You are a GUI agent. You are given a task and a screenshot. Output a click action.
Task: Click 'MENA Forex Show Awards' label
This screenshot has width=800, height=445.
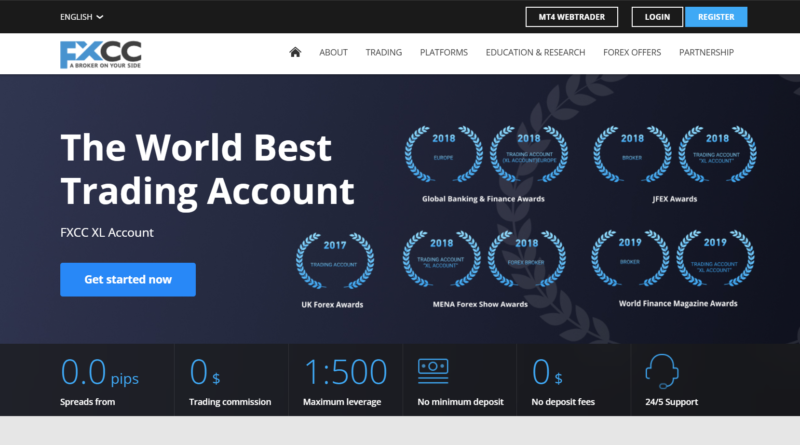click(x=480, y=304)
